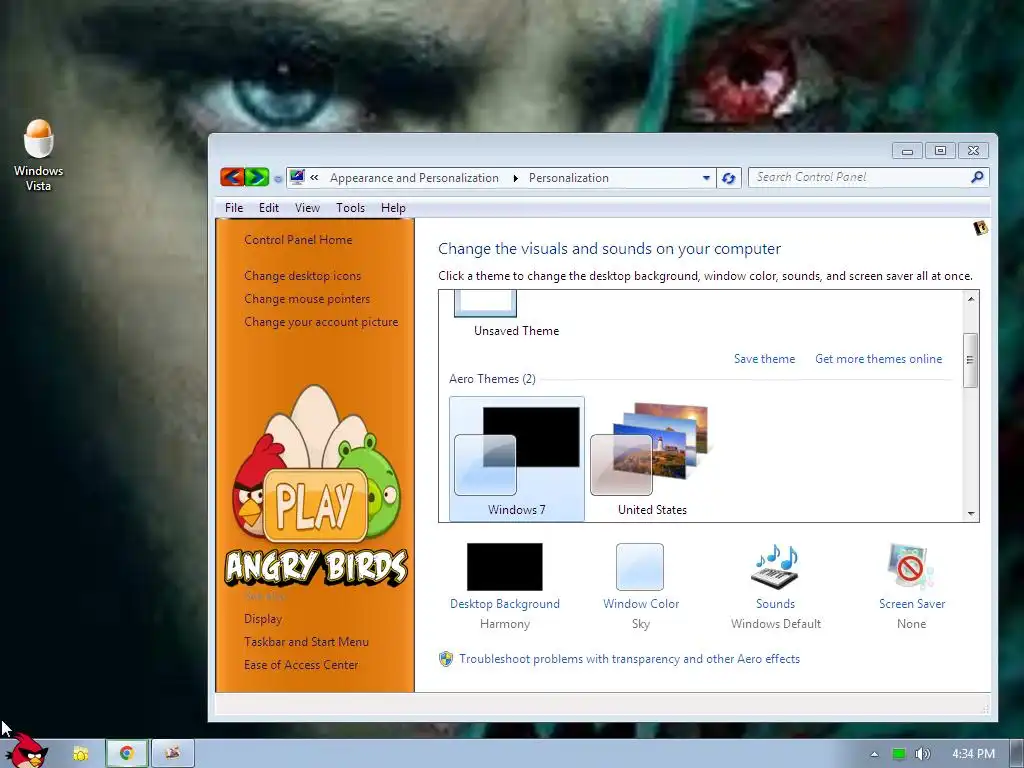Open the Tools menu
This screenshot has width=1024, height=768.
tap(350, 208)
